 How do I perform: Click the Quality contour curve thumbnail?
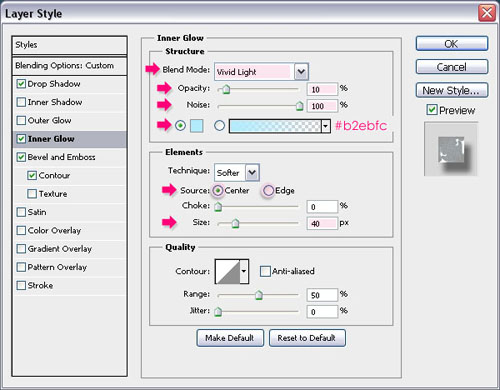point(227,271)
